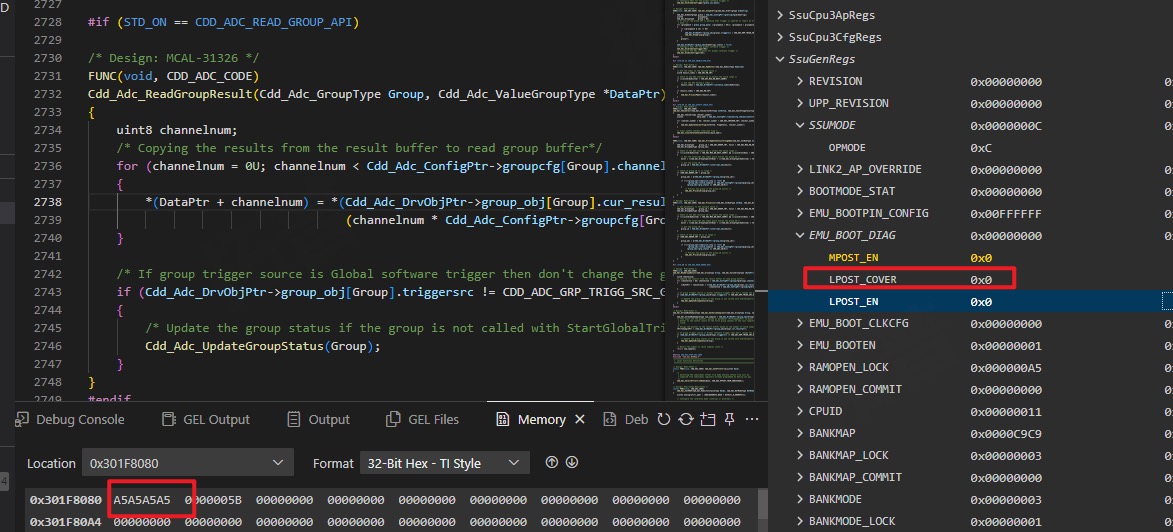
Task: Select the OPMODE bitfield row
Action: pyautogui.click(x=970, y=147)
